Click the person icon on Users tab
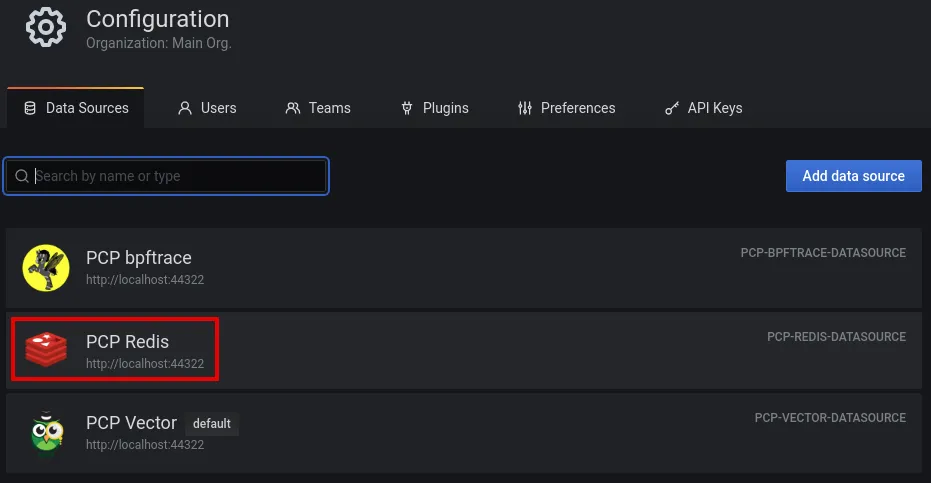This screenshot has height=483, width=931. [185, 108]
